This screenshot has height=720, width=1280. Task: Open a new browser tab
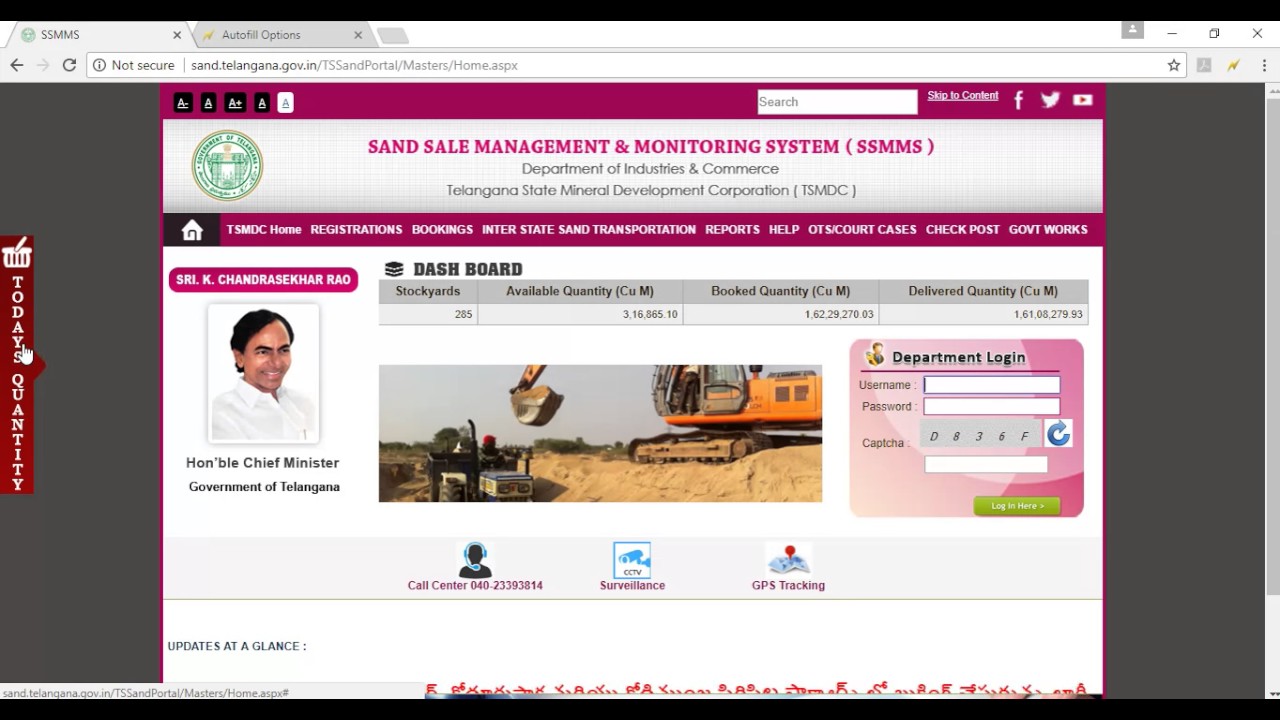click(x=393, y=36)
